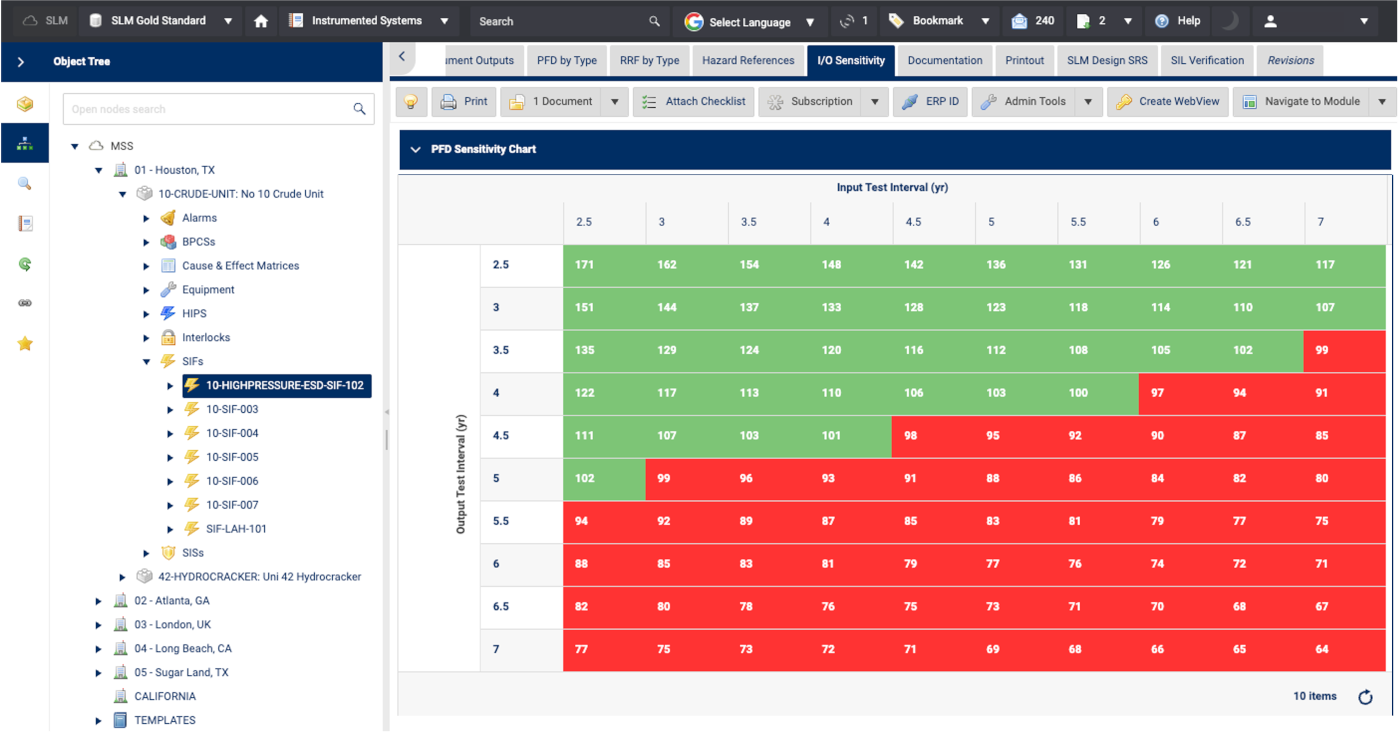Click the lightbulb tips icon in toolbar

point(411,102)
